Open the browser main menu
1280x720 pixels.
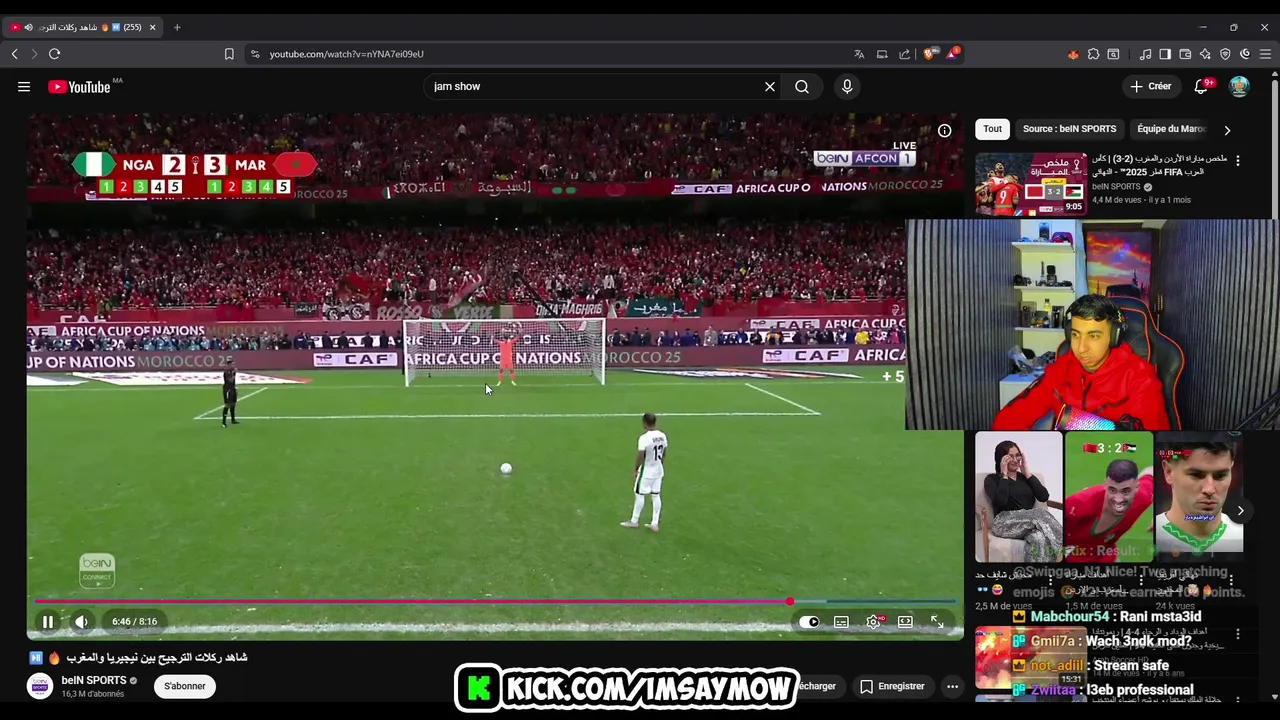click(x=1265, y=54)
